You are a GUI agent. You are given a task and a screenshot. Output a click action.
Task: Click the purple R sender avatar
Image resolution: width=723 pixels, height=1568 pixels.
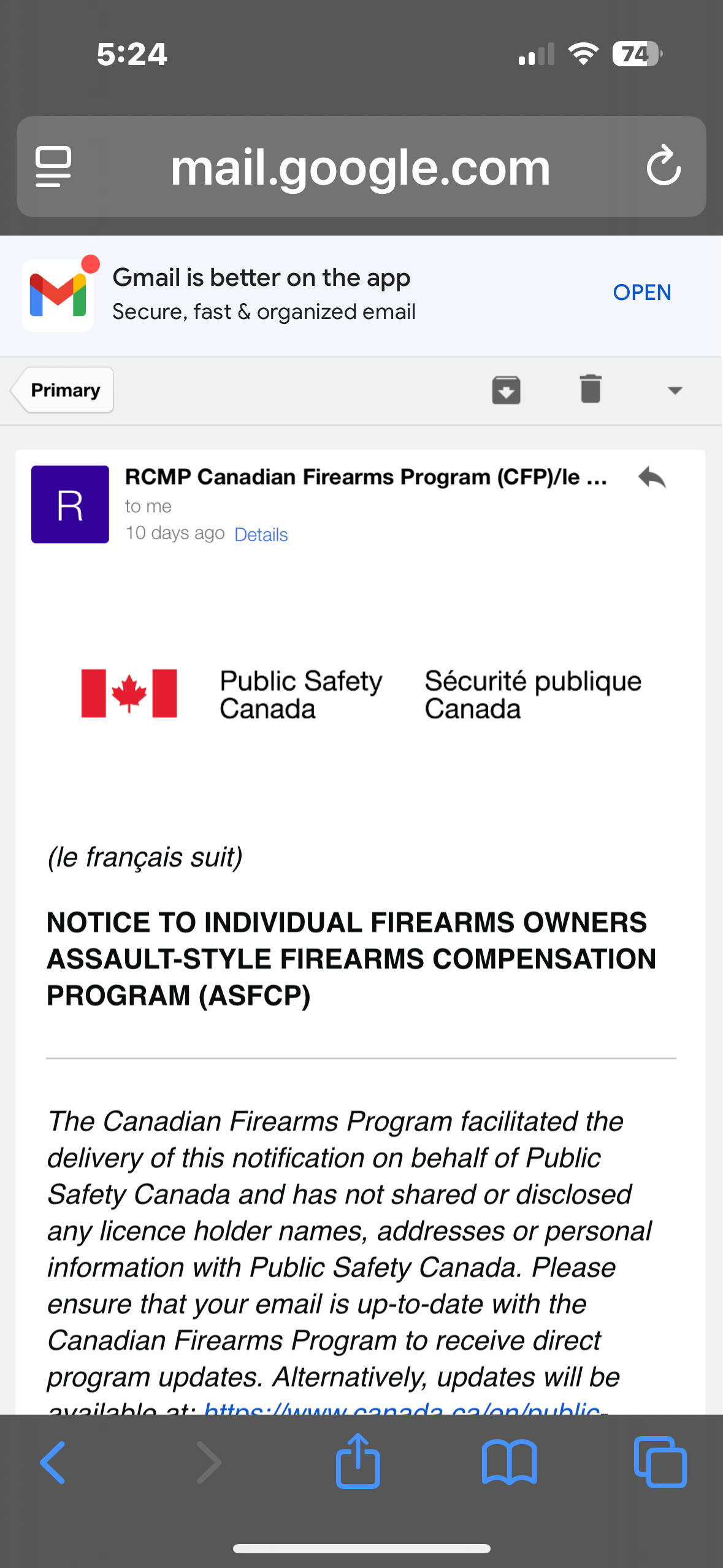coord(70,504)
